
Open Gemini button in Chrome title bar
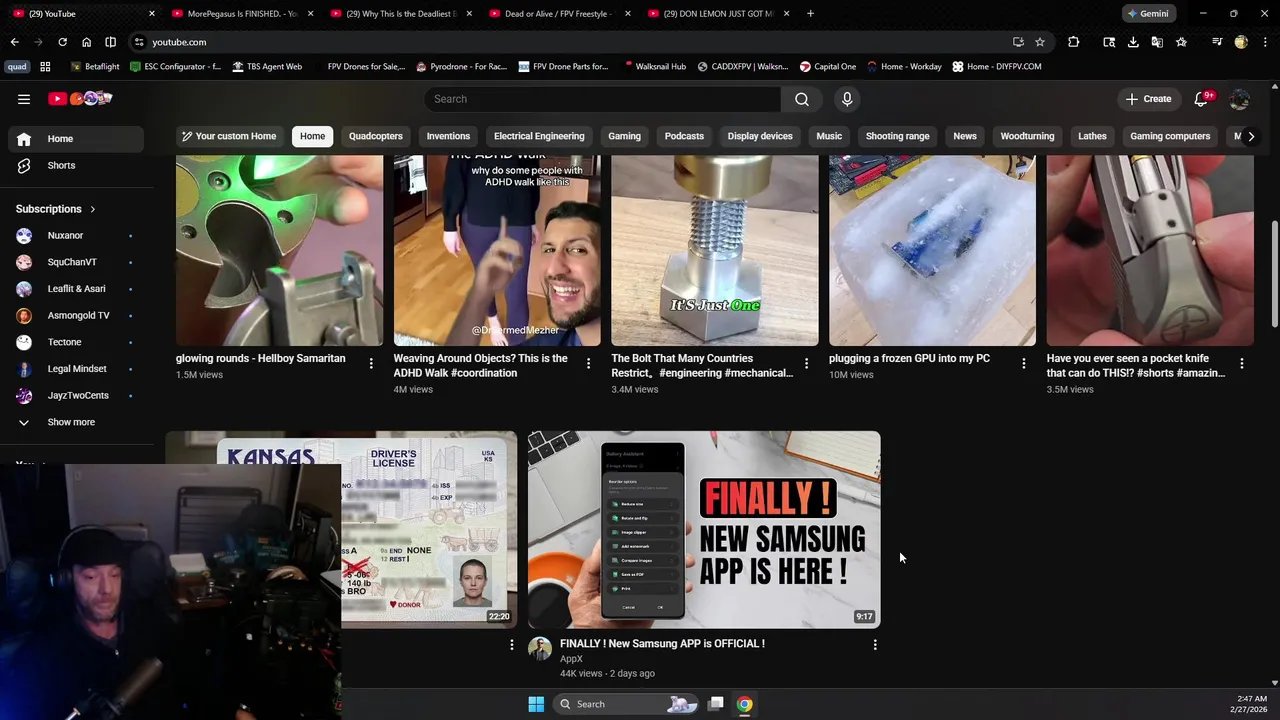point(1147,14)
